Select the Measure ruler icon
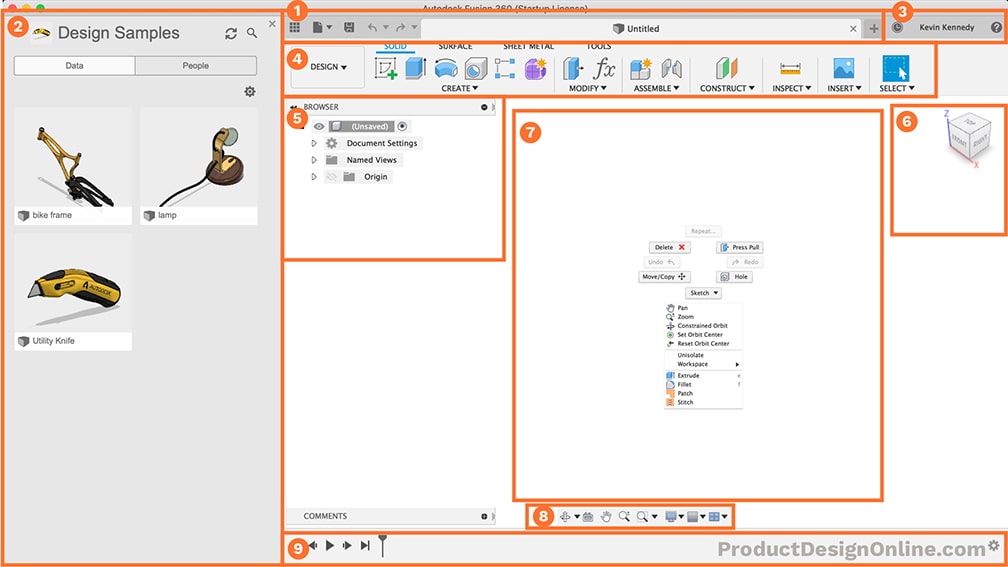 coord(790,68)
